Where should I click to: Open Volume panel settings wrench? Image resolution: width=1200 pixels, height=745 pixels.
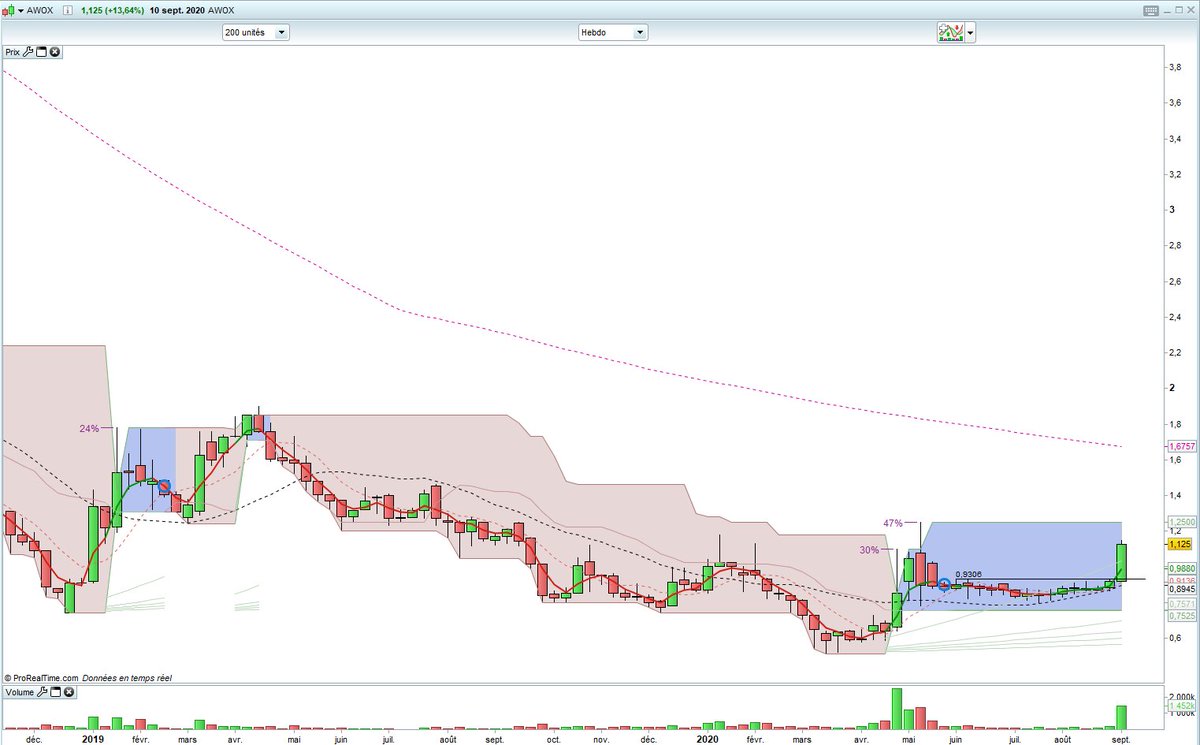point(43,692)
